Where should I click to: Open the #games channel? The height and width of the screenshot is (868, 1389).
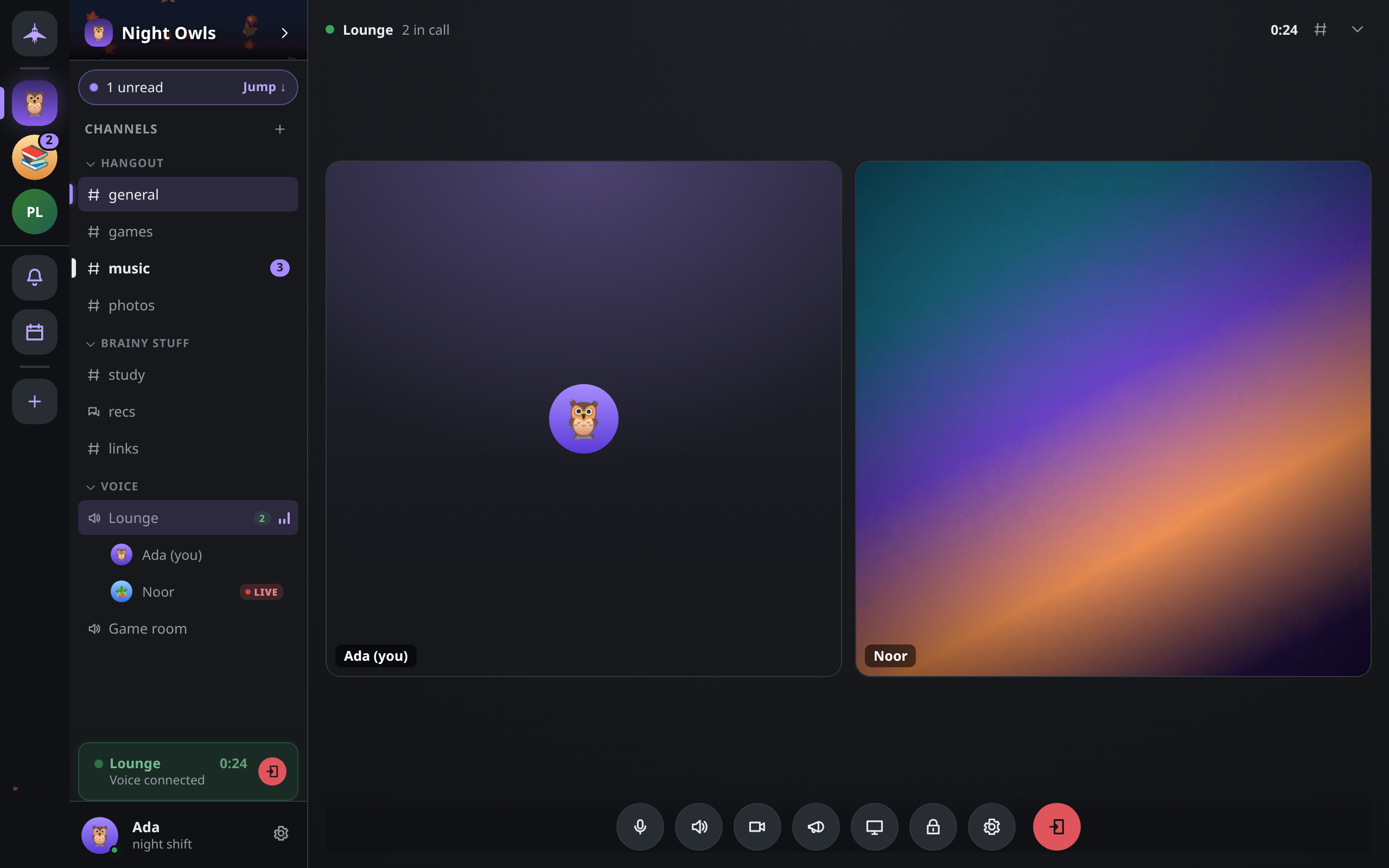(188, 231)
